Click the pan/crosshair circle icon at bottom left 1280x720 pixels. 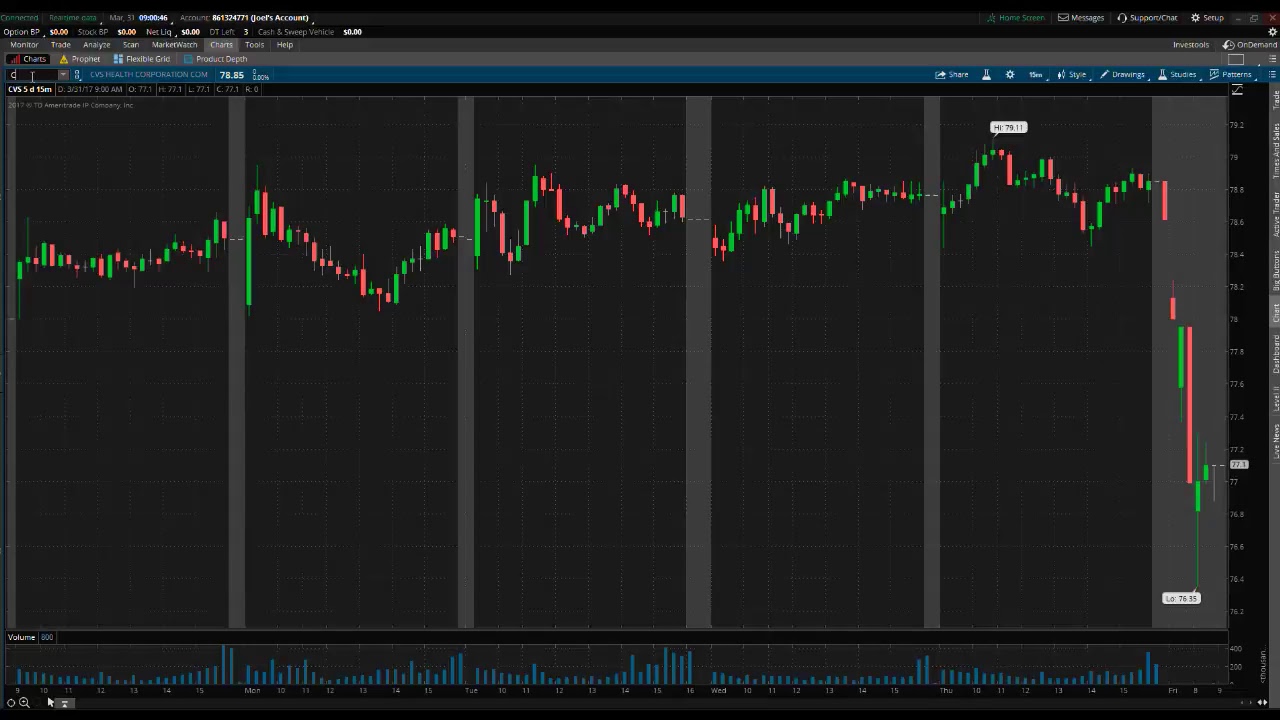click(11, 703)
